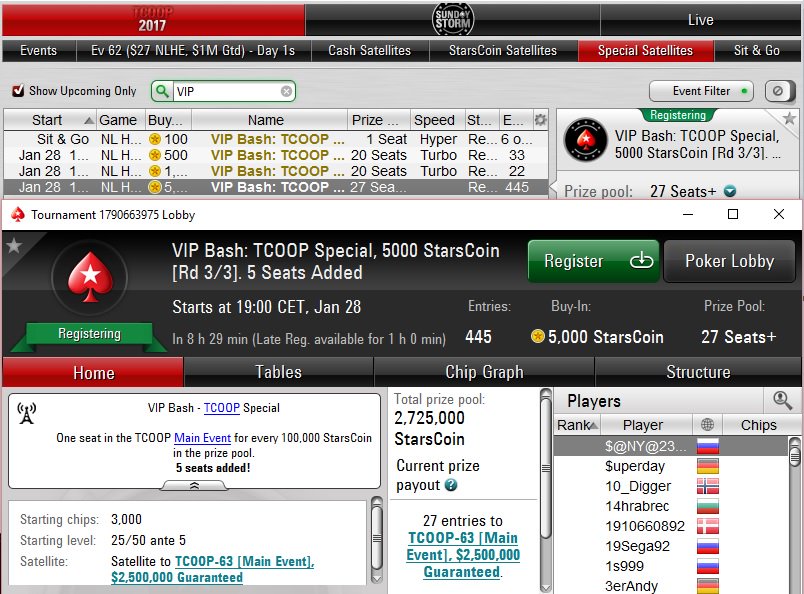Click the tournament info panel scrollbar

click(x=376, y=540)
